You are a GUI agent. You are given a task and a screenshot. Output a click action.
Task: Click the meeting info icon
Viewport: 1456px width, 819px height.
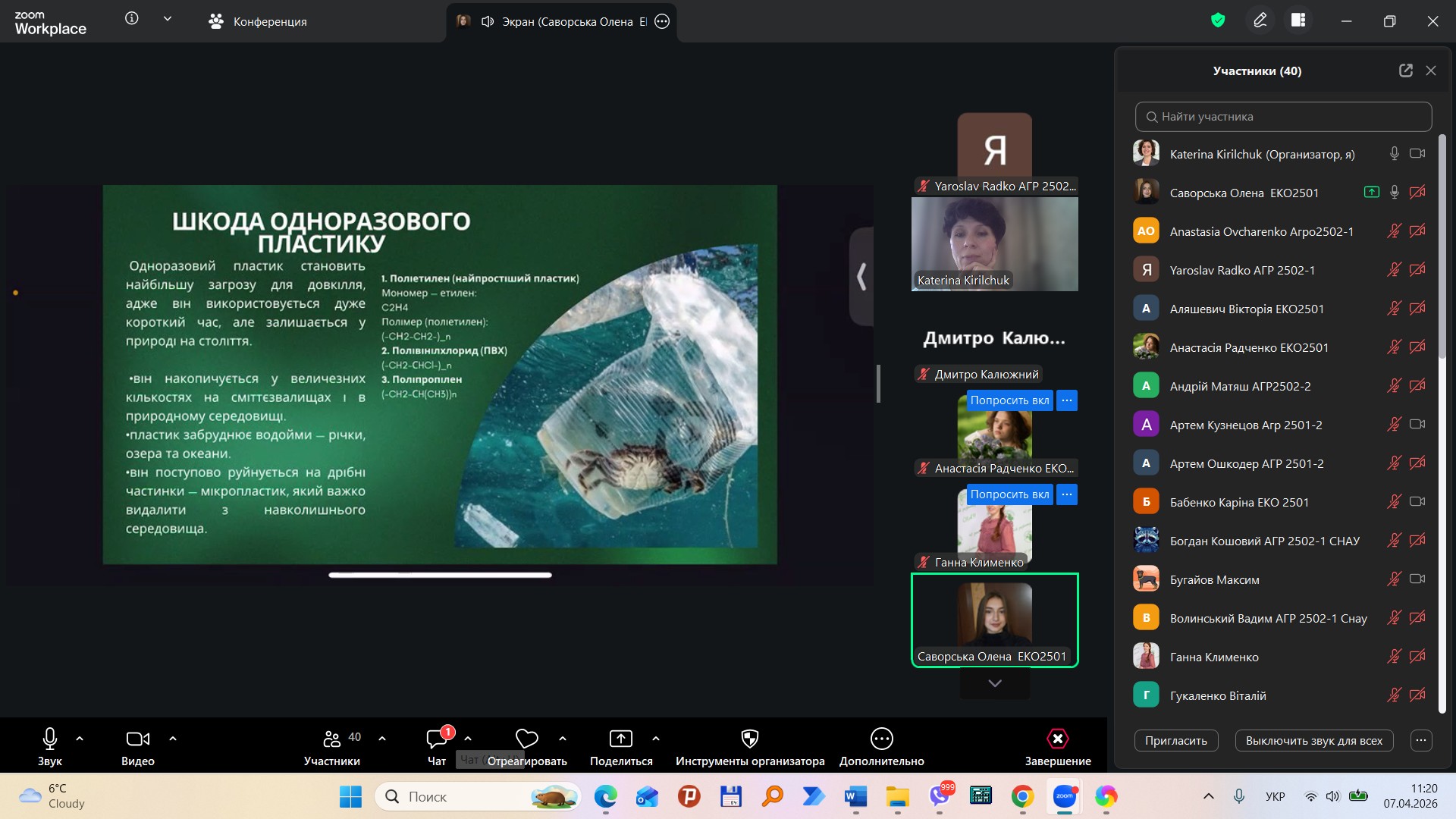(132, 19)
